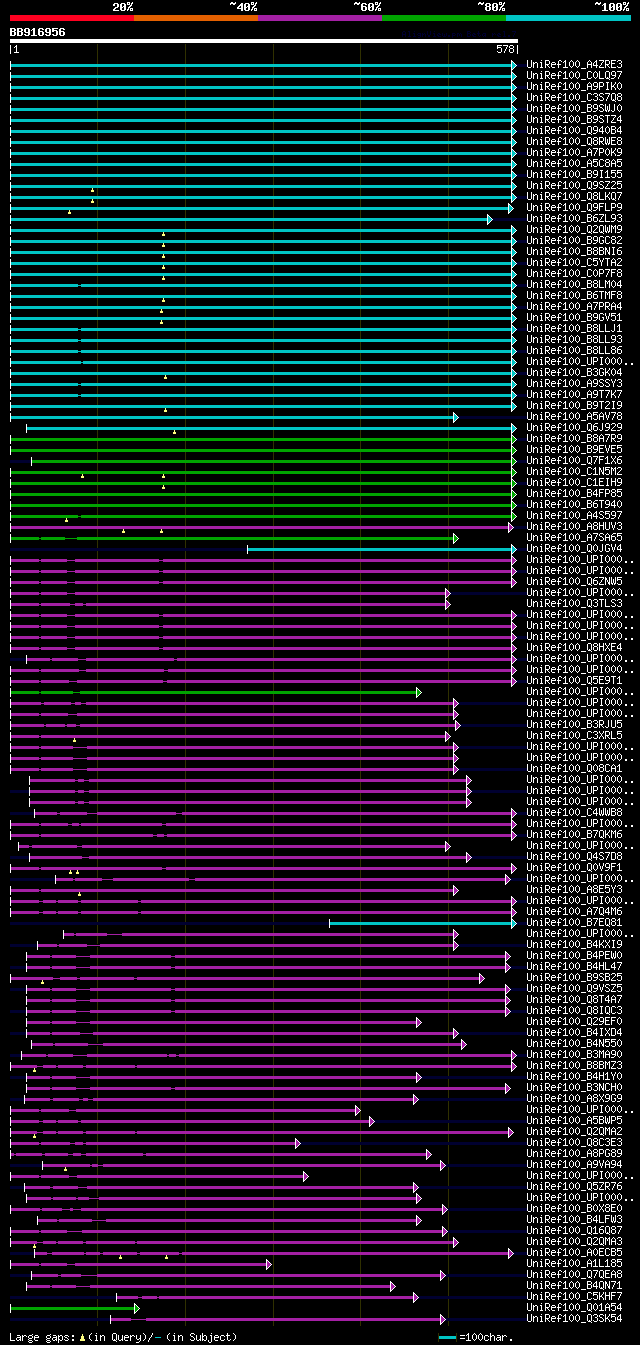This screenshot has width=640, height=1345.
Task: Open the UniRef100_Q4S7D8 entry
Action: (574, 856)
